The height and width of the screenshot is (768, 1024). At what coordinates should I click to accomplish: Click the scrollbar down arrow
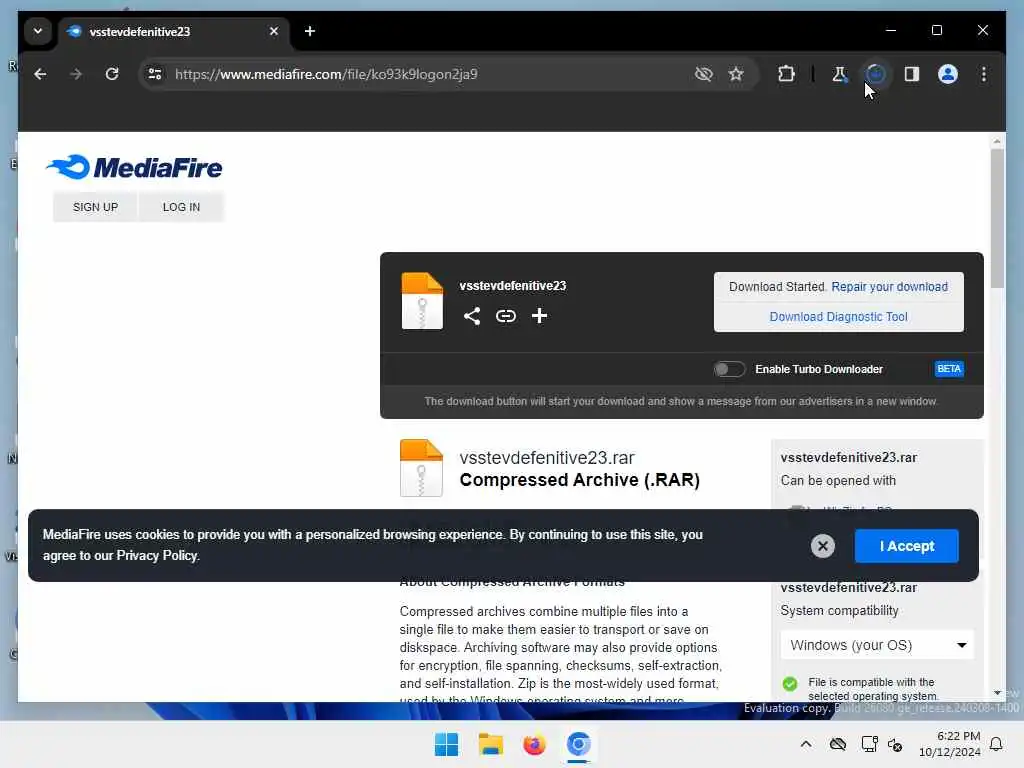click(997, 693)
